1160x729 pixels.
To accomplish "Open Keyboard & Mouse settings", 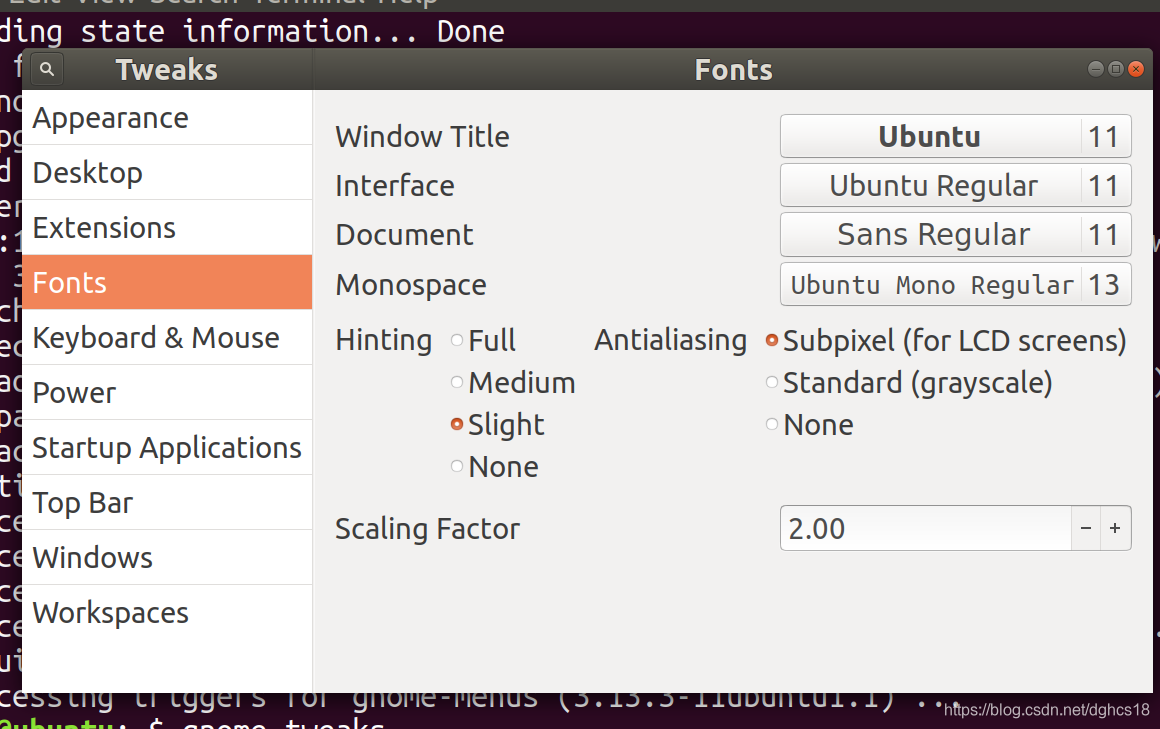I will point(167,337).
